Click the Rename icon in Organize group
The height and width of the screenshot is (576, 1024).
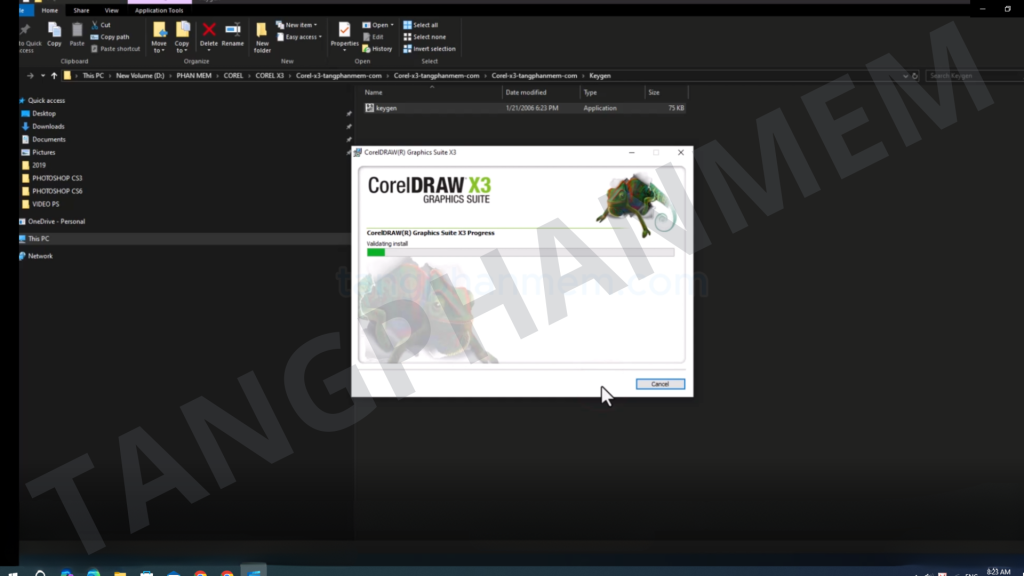[232, 31]
